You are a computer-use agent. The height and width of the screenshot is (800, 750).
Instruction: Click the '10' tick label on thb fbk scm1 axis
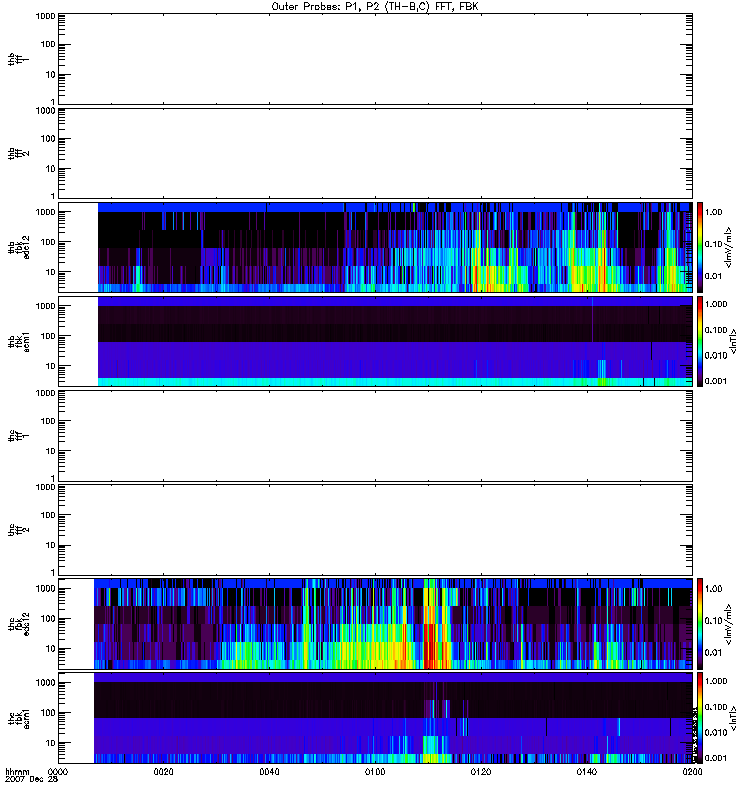coord(51,366)
